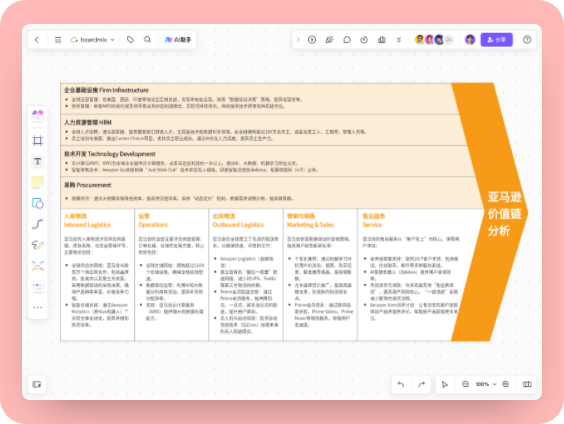Viewport: 564px width, 424px height.
Task: Open the book guide icon
Action: [527, 384]
